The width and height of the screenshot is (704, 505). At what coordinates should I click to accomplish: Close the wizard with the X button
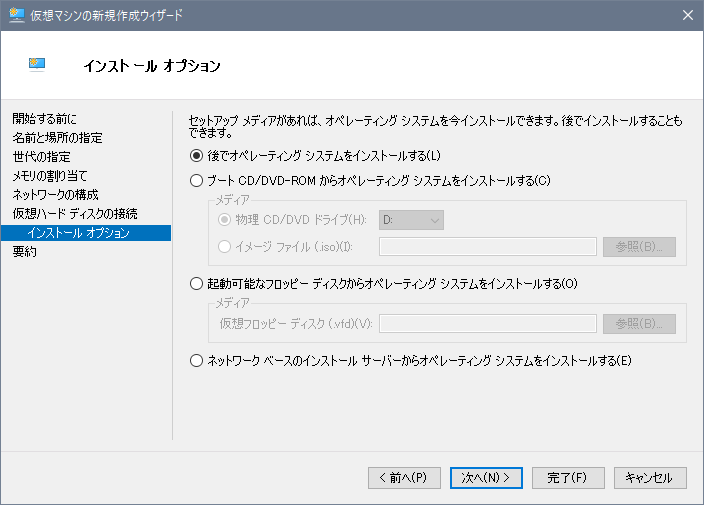coord(687,15)
